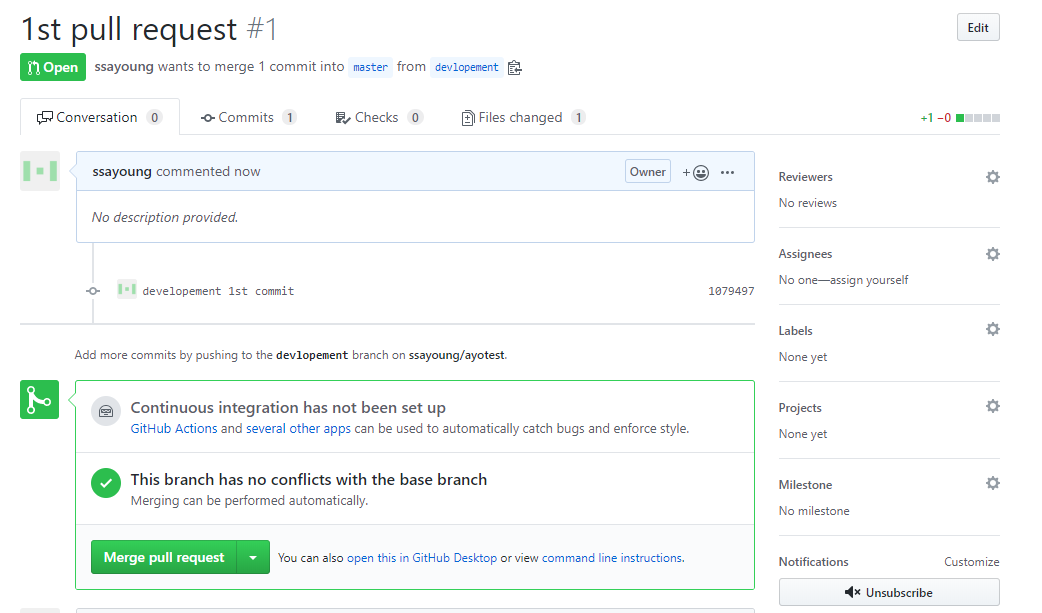The image size is (1042, 613).
Task: Click the Conversation tab speech bubble icon
Action: 45,118
